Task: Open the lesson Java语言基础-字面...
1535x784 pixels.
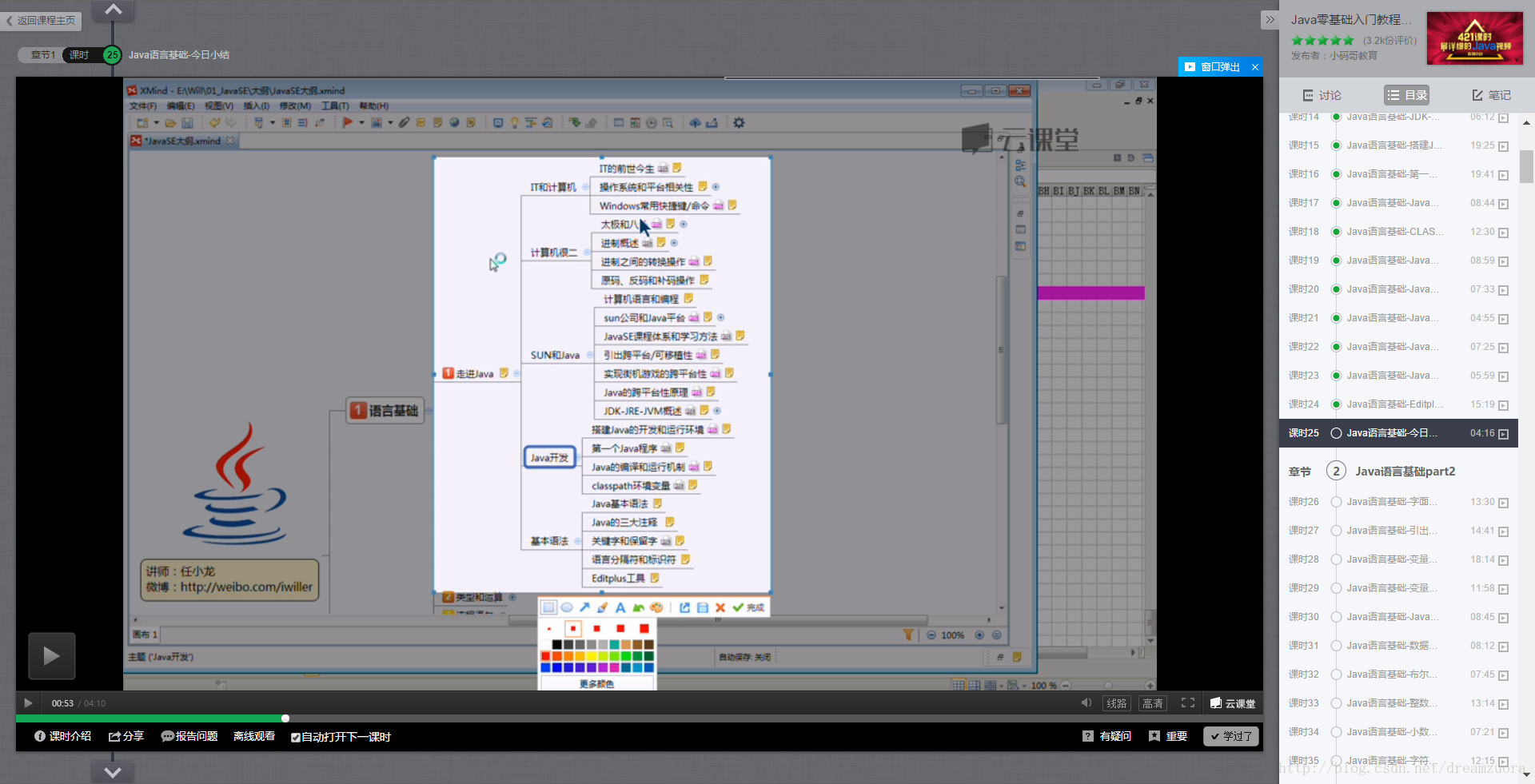Action: coord(1392,502)
